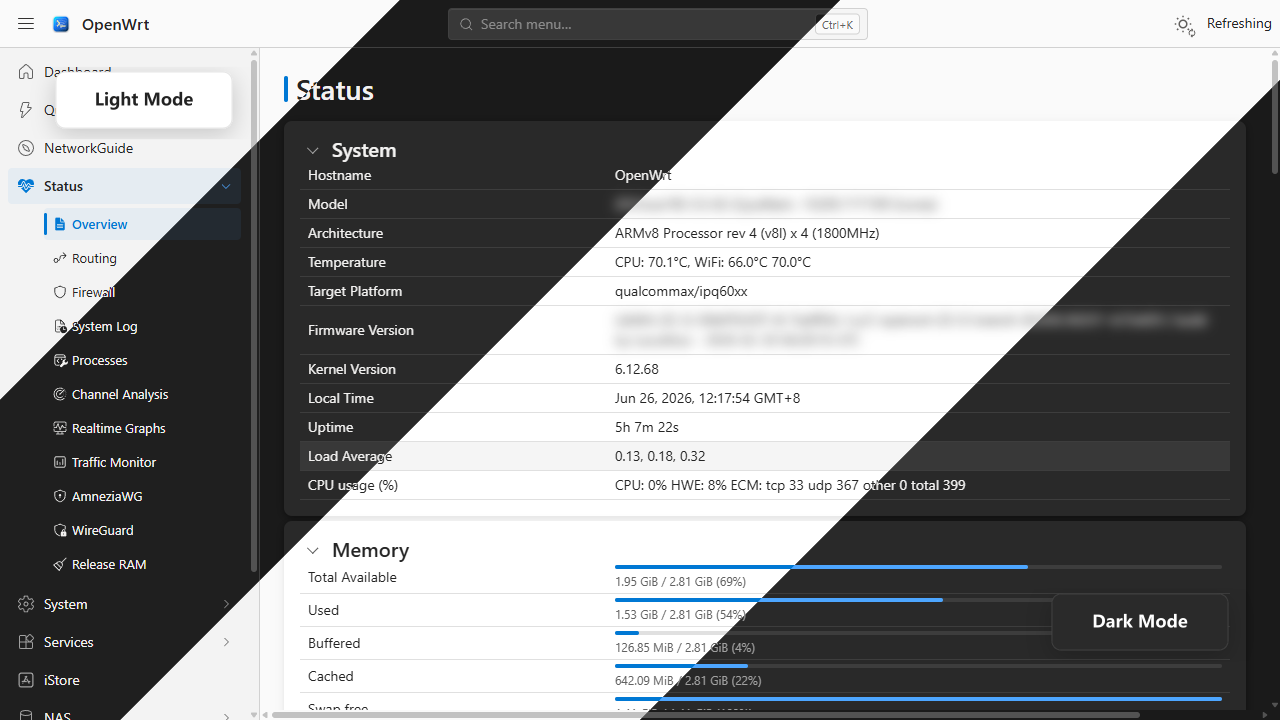Click the WireGuard icon
Viewport: 1280px width, 720px height.
(60, 530)
